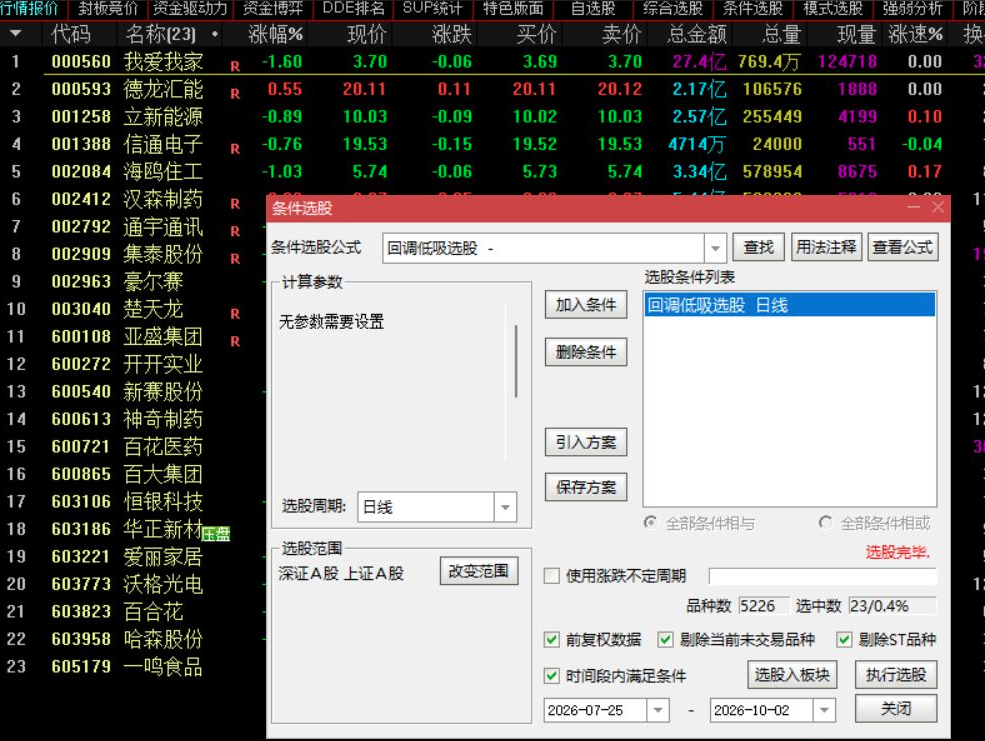Image resolution: width=985 pixels, height=741 pixels.
Task: Click the start date field 2026-07-25
Action: pyautogui.click(x=595, y=710)
